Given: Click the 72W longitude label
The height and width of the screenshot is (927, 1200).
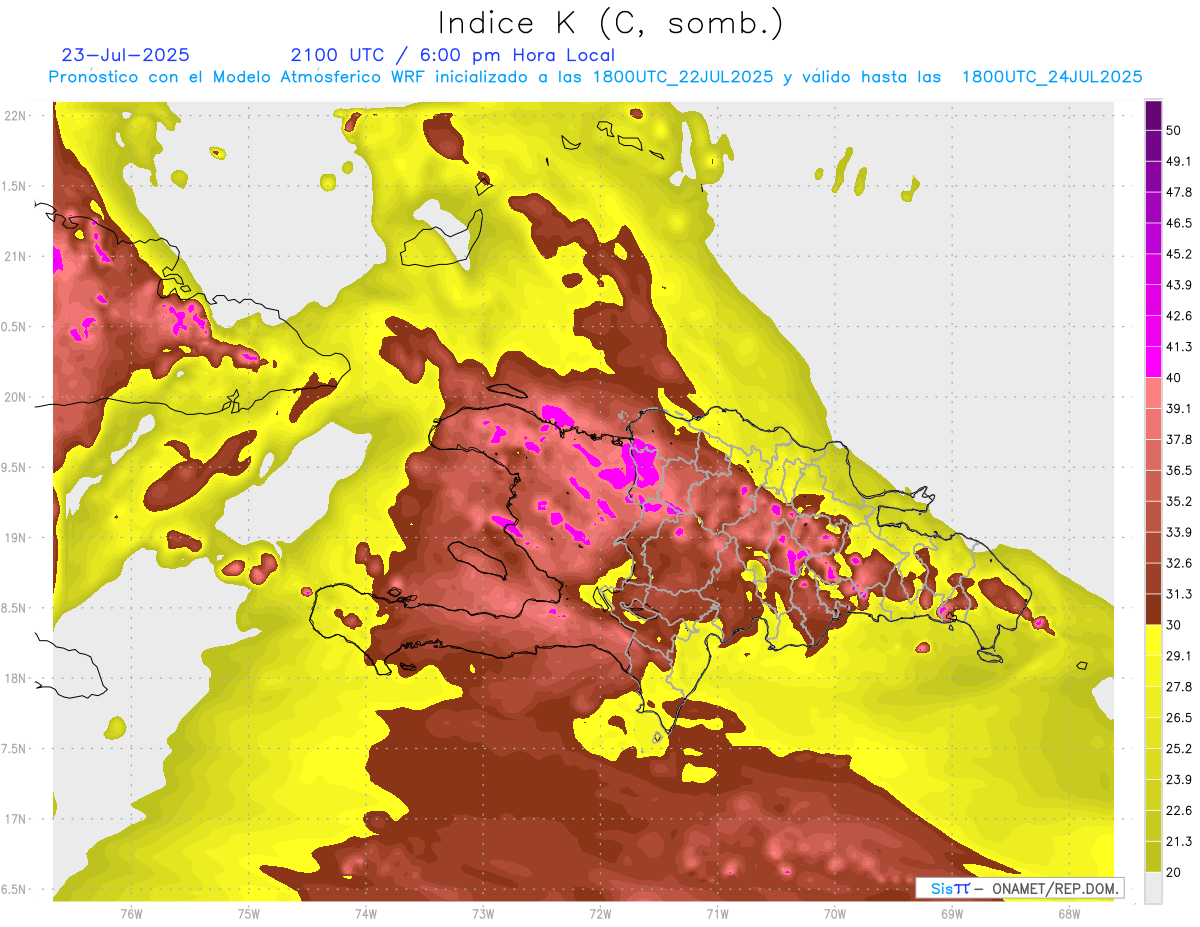Looking at the screenshot, I should pos(600,914).
